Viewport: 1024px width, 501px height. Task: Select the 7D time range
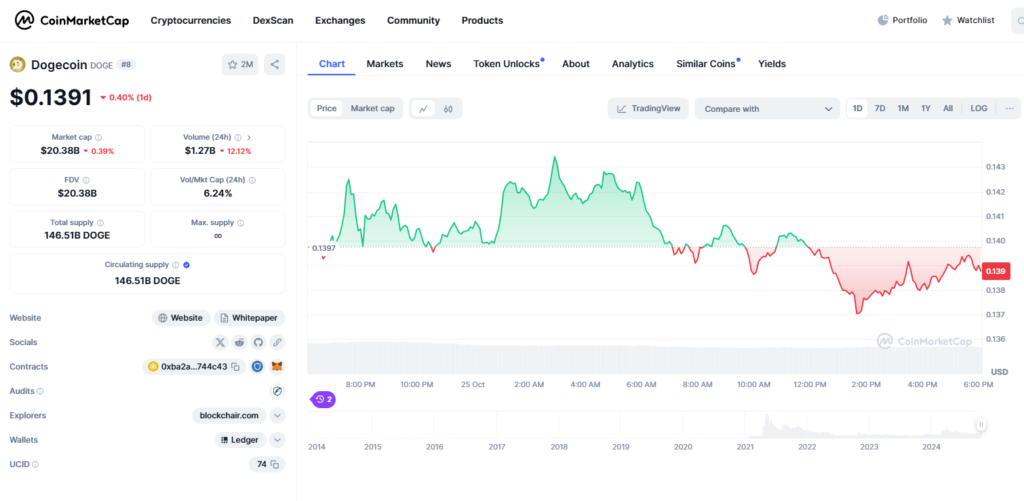880,109
